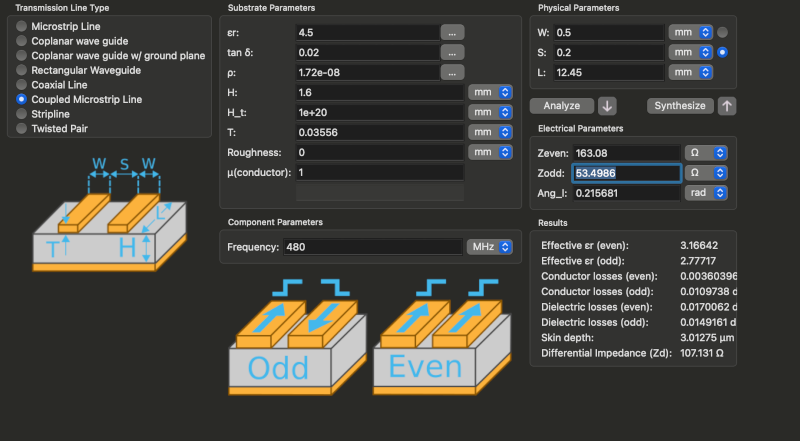Open the εr material browse button
Image resolution: width=800 pixels, height=441 pixels.
[452, 32]
